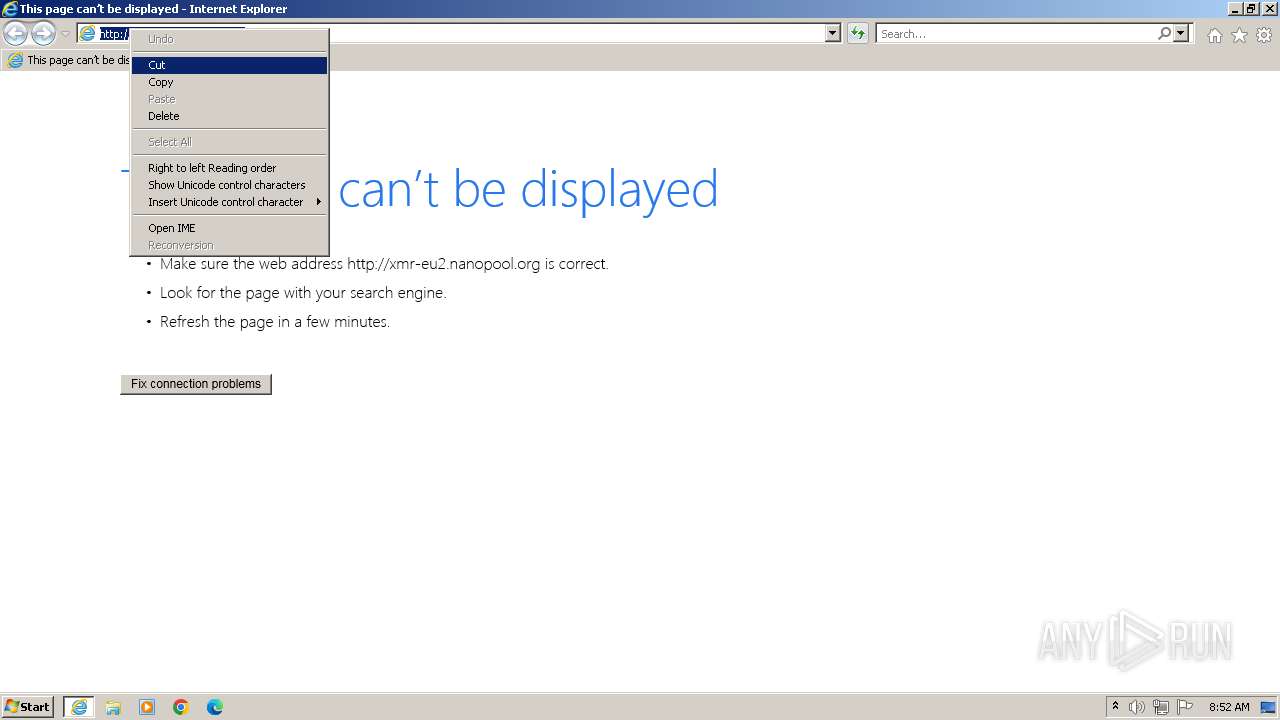The width and height of the screenshot is (1280, 720).
Task: Click the Refresh page icon
Action: [858, 34]
